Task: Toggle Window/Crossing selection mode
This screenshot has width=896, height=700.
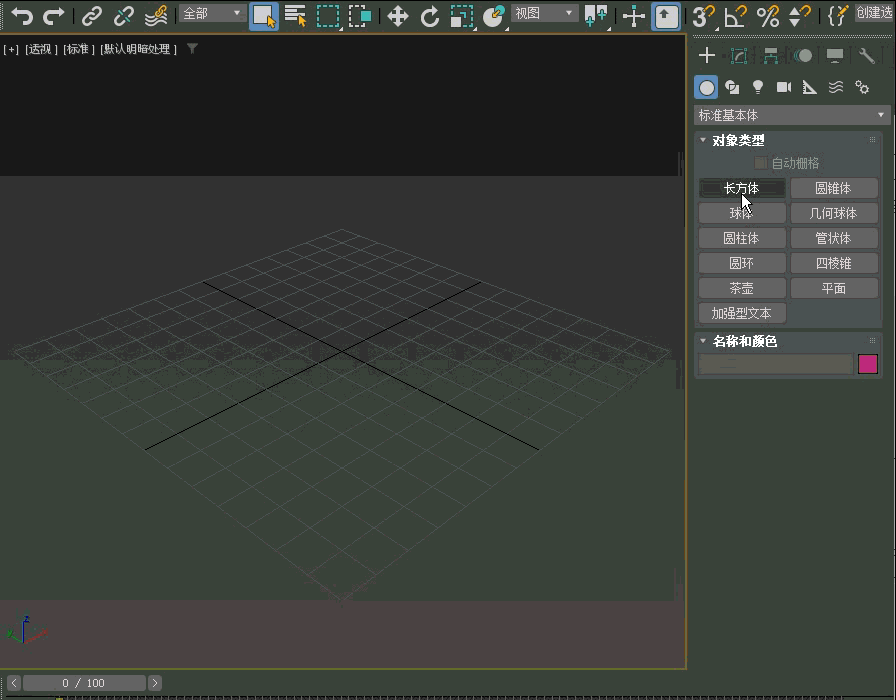Action: click(360, 16)
